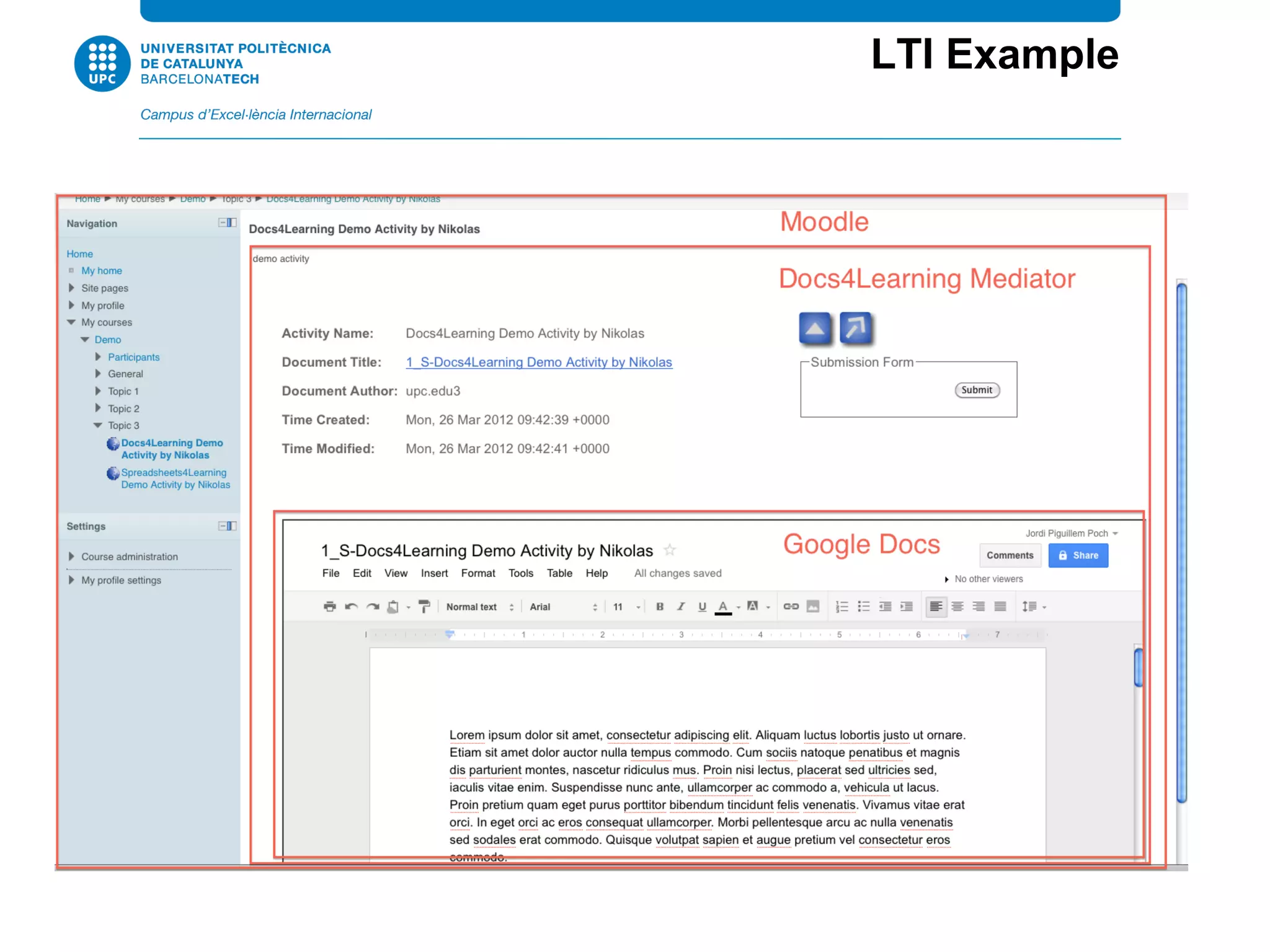The width and height of the screenshot is (1270, 952).
Task: Expand the Participants tree node
Action: tap(98, 357)
